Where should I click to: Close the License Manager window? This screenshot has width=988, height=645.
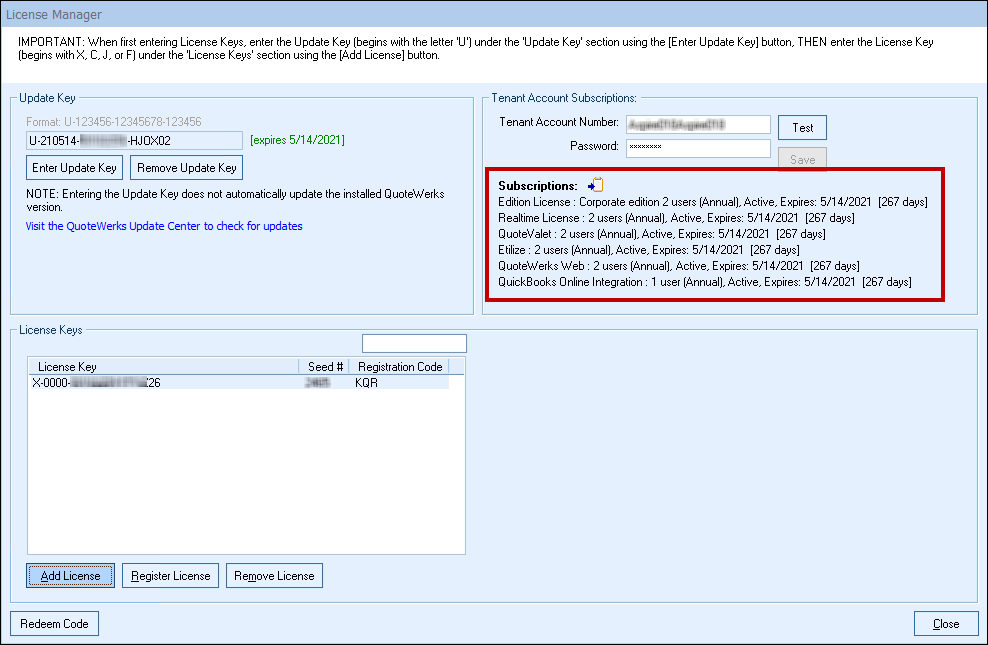tap(945, 624)
